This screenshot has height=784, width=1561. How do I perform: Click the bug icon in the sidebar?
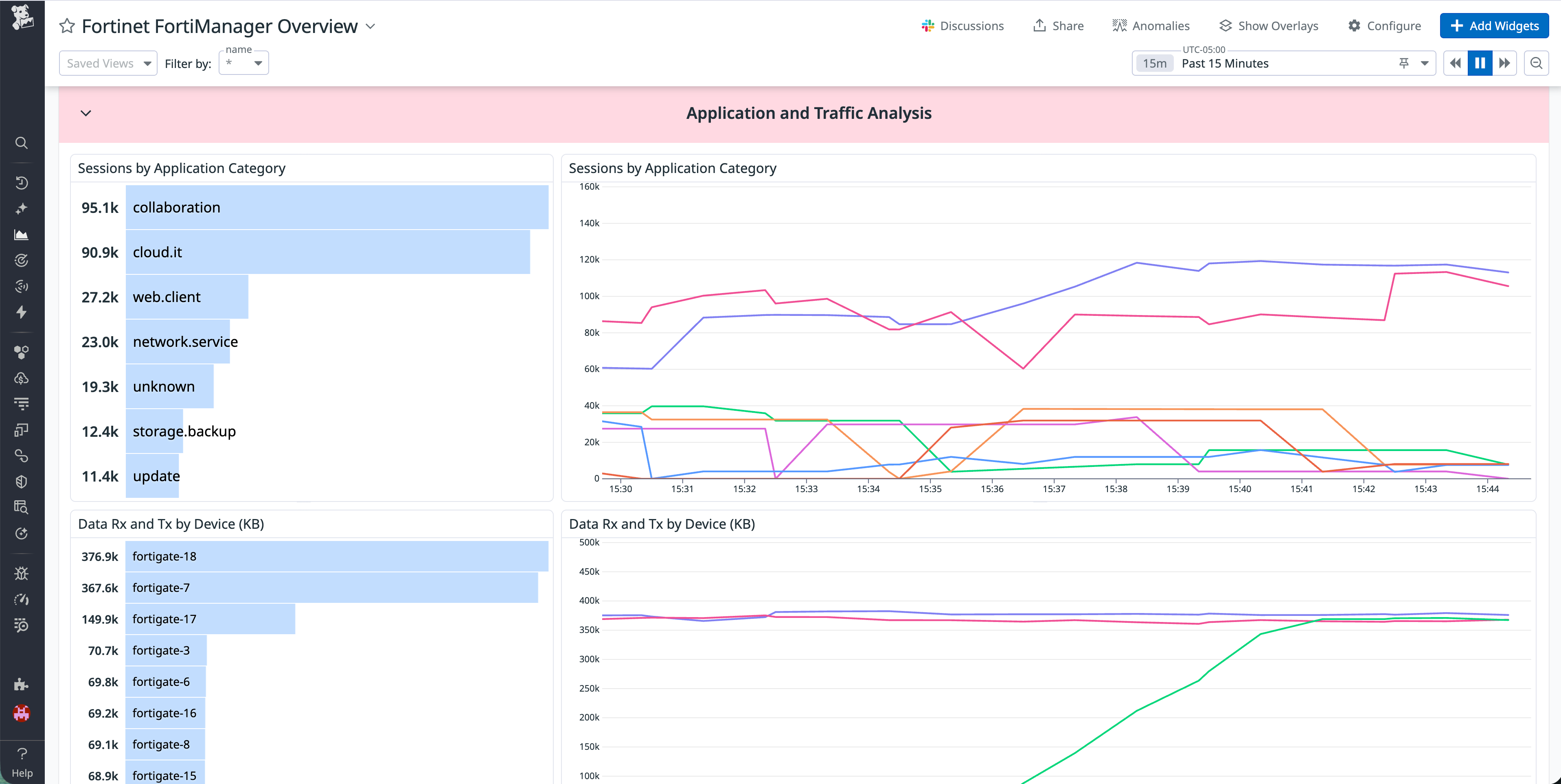coord(22,573)
